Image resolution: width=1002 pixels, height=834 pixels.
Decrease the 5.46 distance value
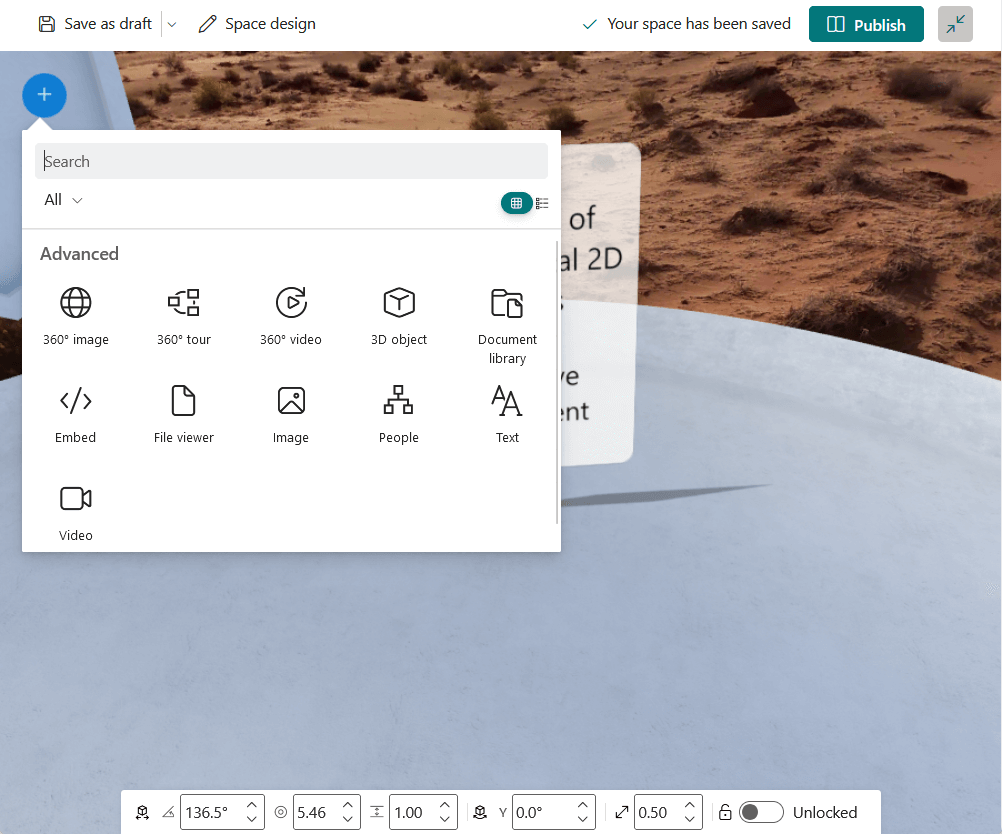pos(348,820)
